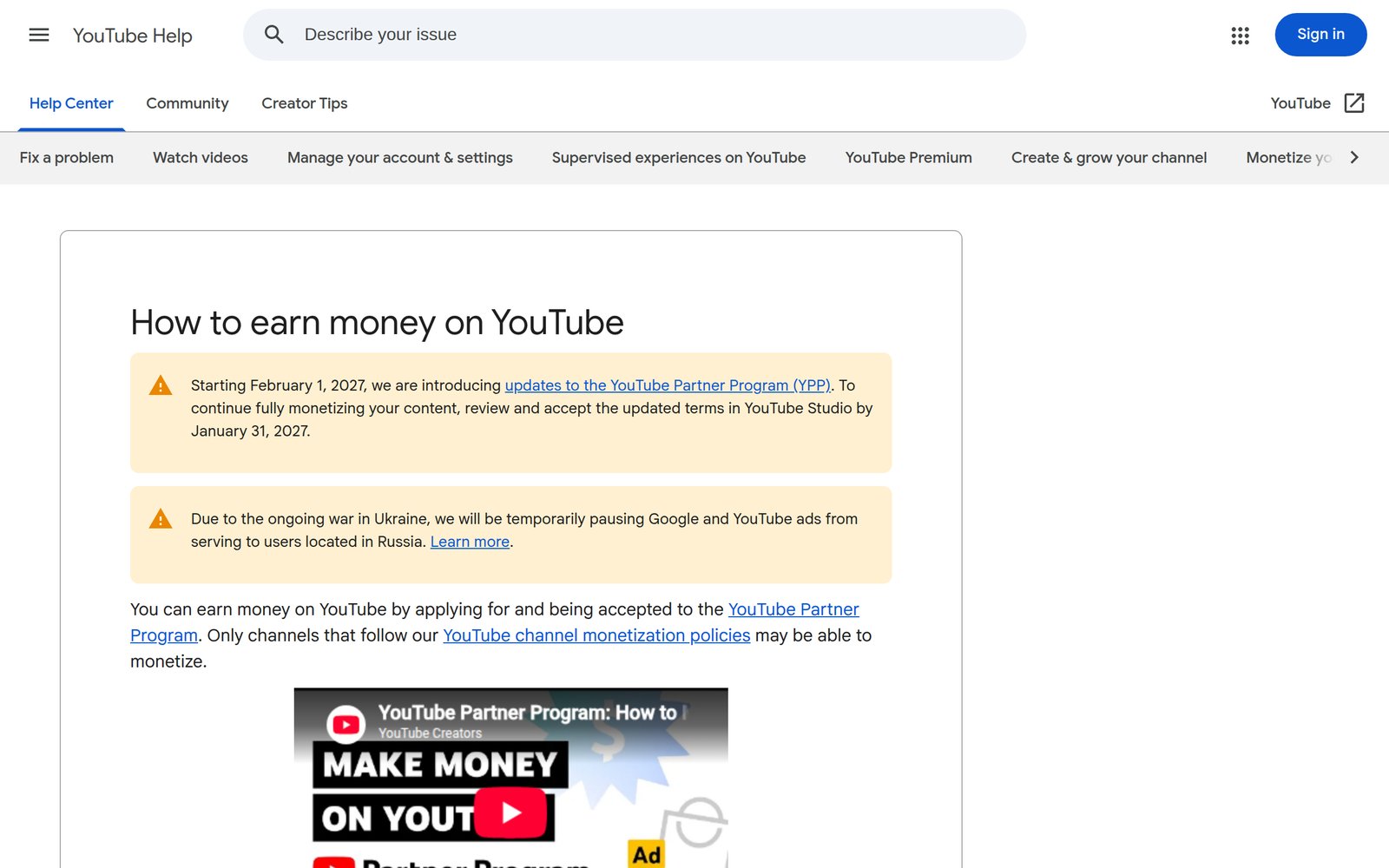Click the YouTube external link icon
The width and height of the screenshot is (1389, 868).
1354,103
